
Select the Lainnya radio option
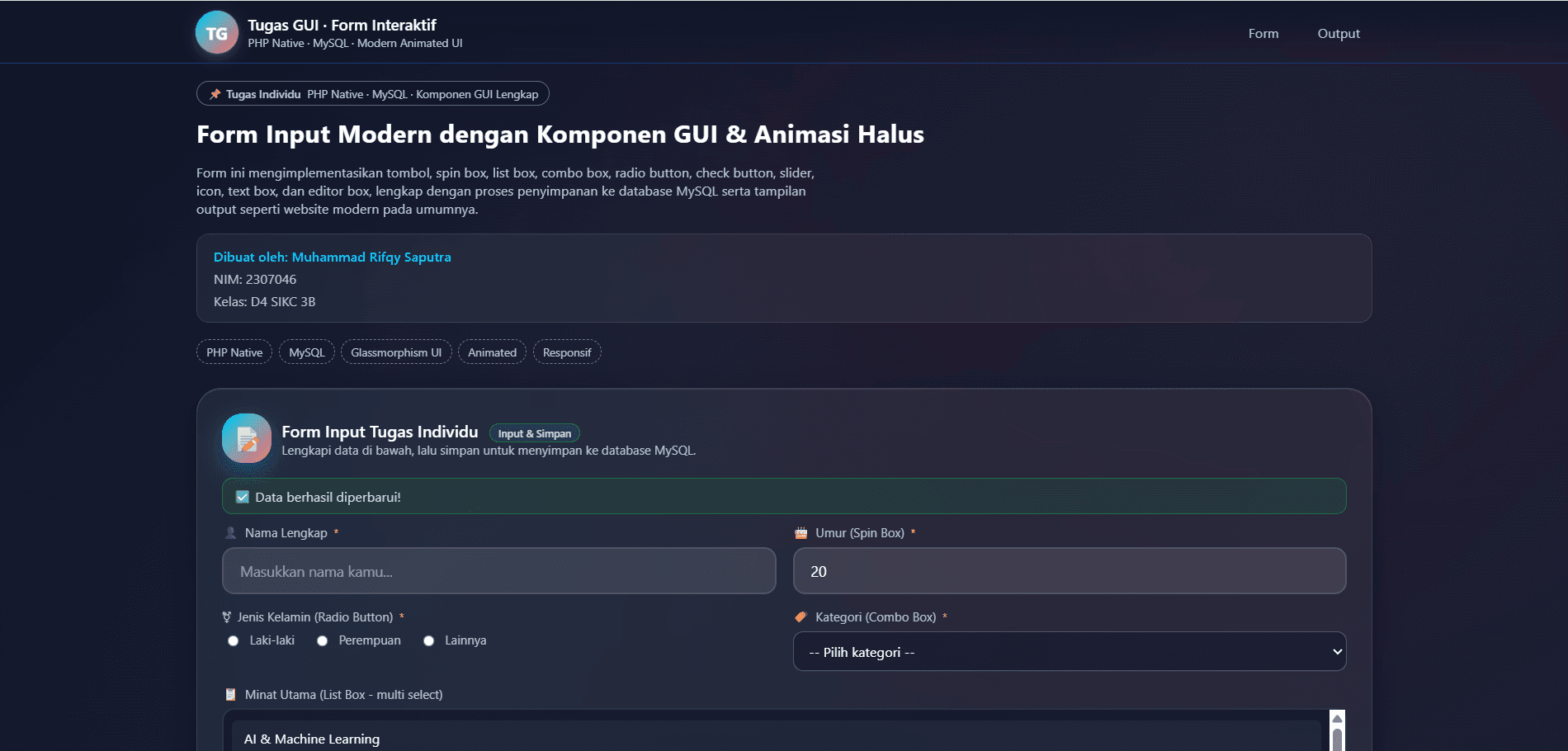click(x=428, y=640)
